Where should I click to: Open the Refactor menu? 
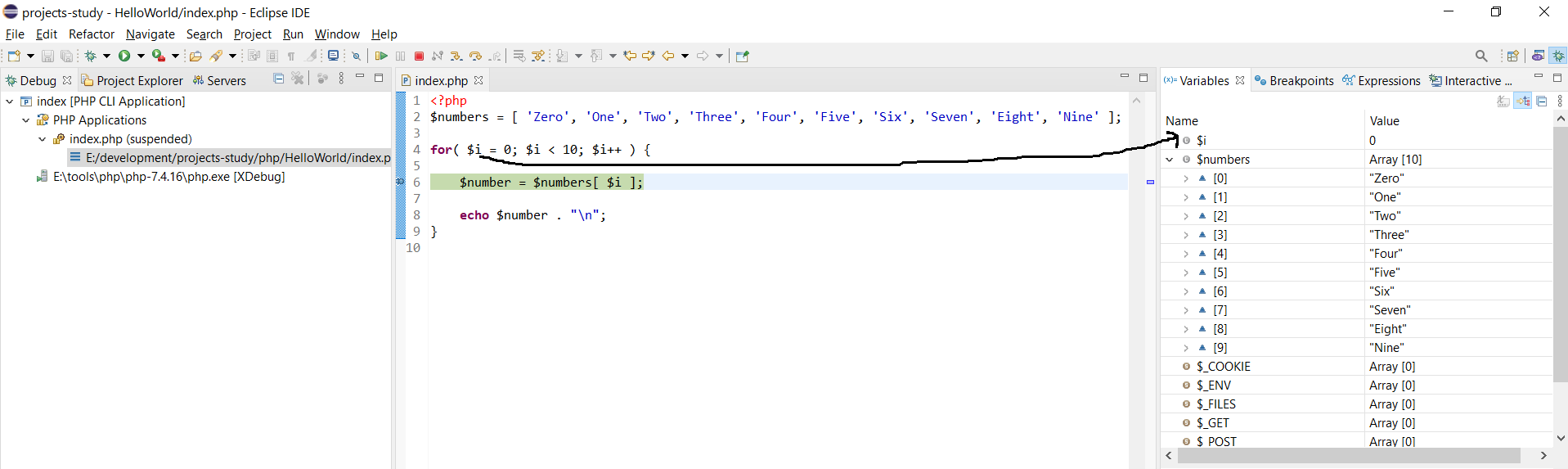point(91,34)
